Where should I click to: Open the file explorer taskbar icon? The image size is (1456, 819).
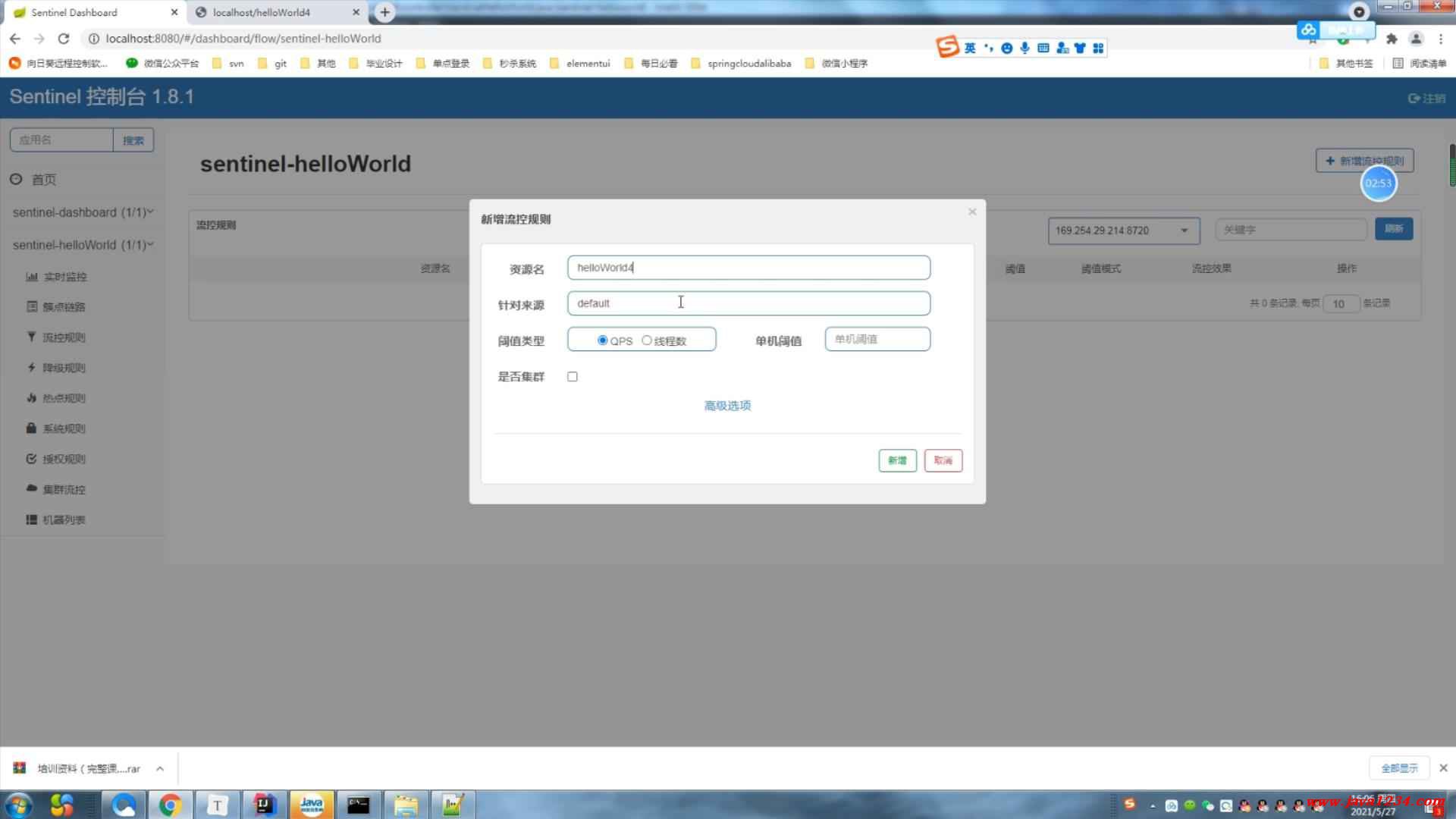[405, 805]
